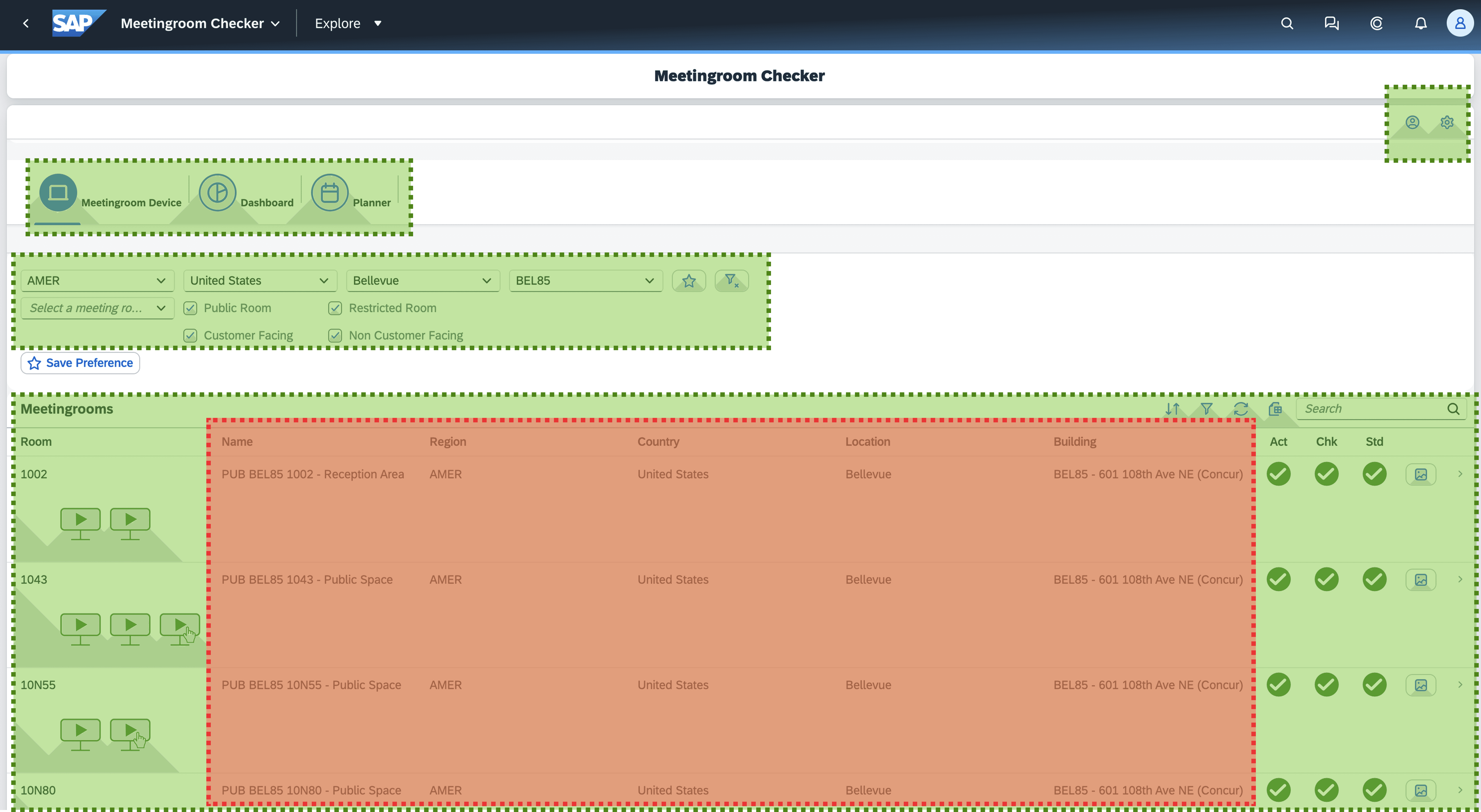Disable the Customer Facing checkbox

pos(190,336)
